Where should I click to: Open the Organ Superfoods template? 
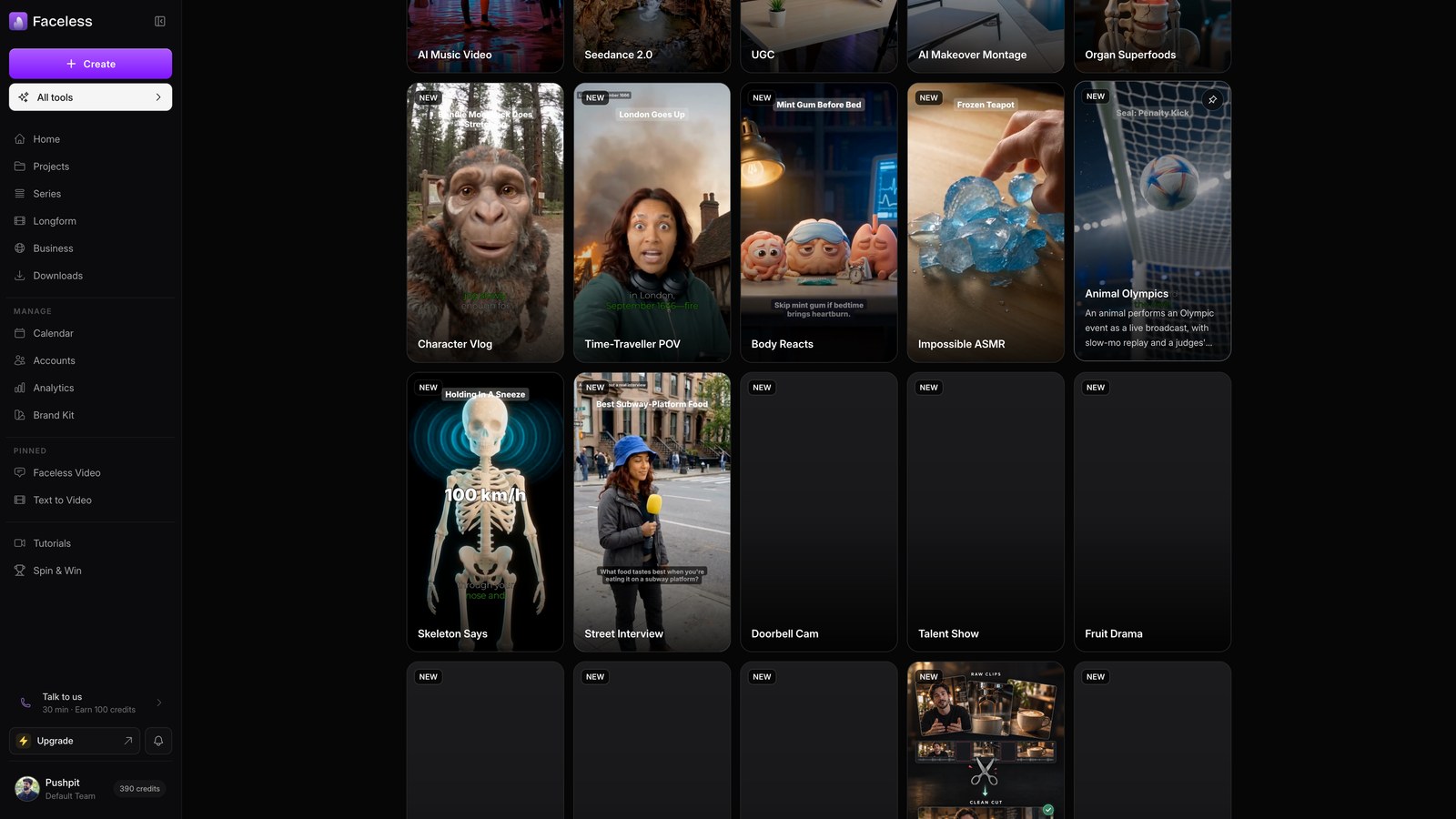[x=1152, y=36]
